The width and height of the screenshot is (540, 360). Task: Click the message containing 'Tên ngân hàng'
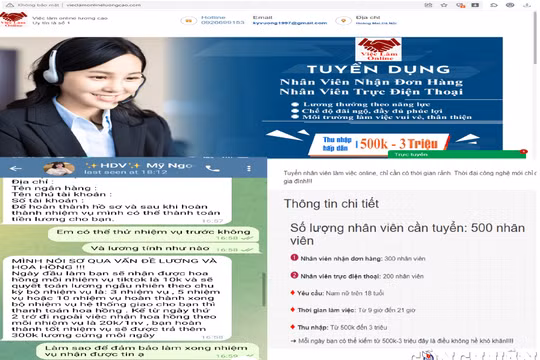(x=117, y=200)
